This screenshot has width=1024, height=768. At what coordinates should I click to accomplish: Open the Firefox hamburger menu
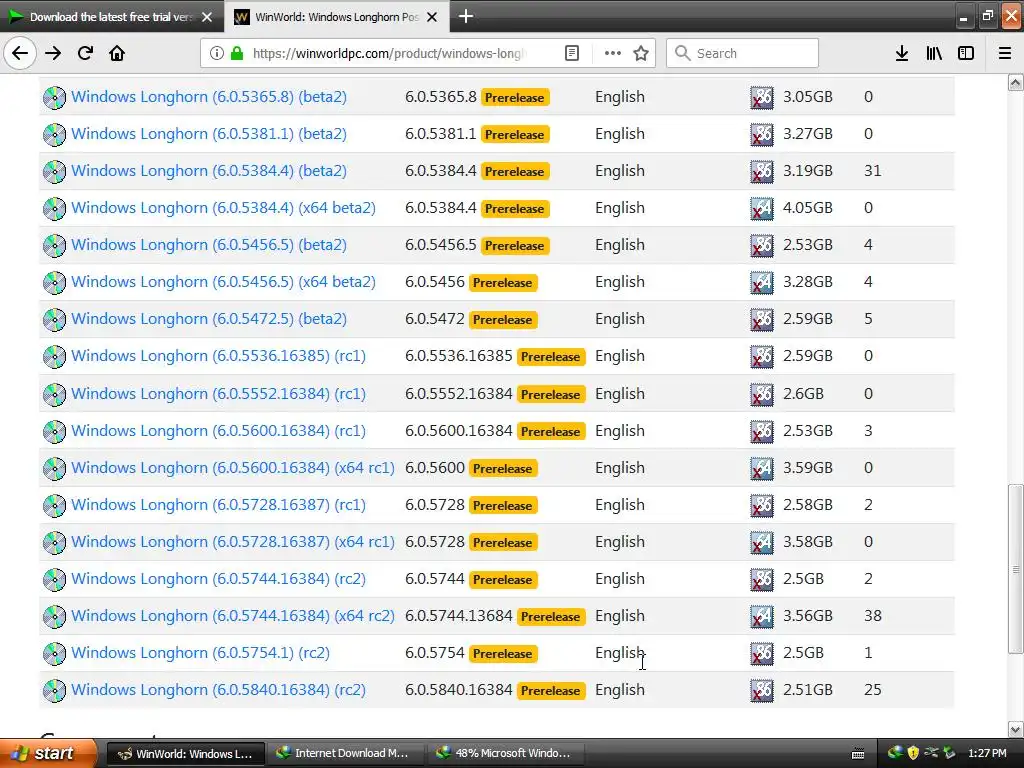(x=1005, y=53)
